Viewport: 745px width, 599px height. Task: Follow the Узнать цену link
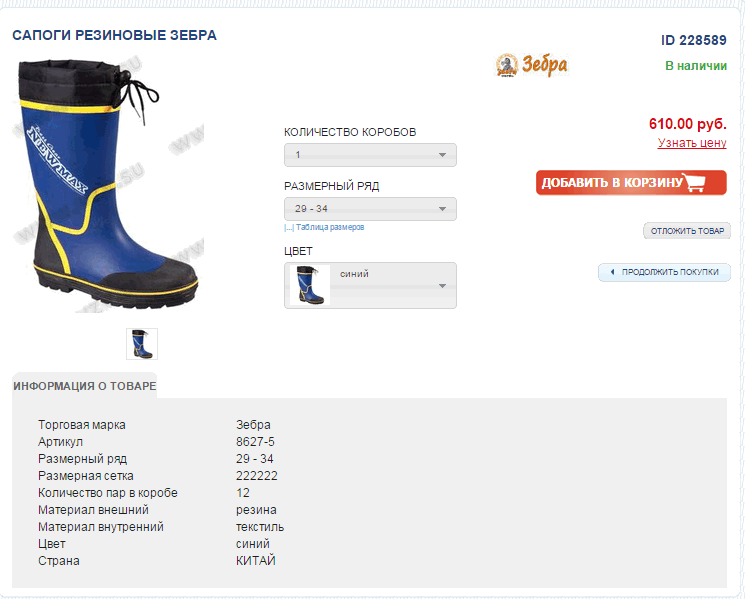pos(691,143)
